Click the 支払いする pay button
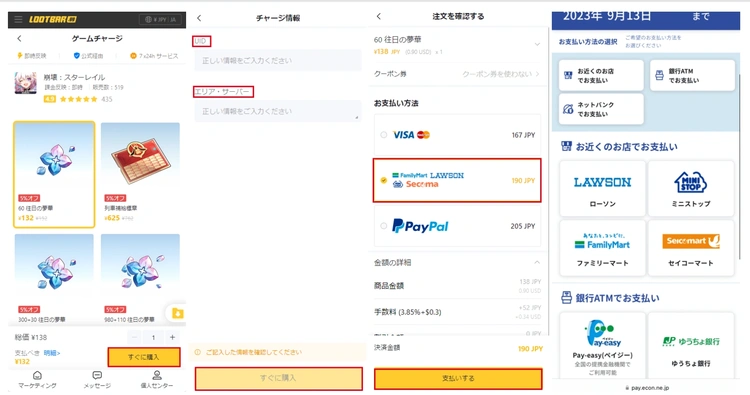 458,378
